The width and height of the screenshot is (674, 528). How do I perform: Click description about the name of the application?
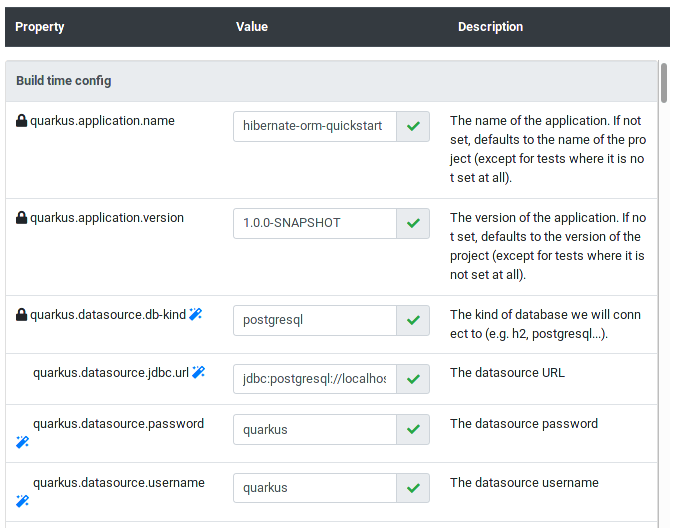(548, 149)
